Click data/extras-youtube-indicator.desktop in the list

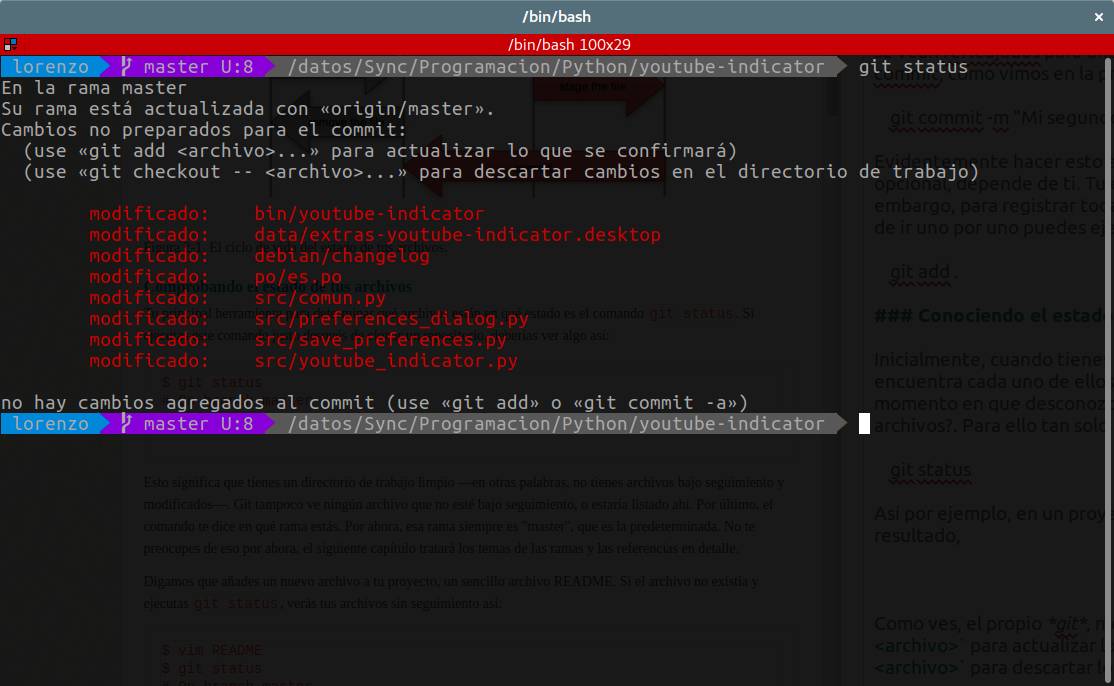coord(458,235)
